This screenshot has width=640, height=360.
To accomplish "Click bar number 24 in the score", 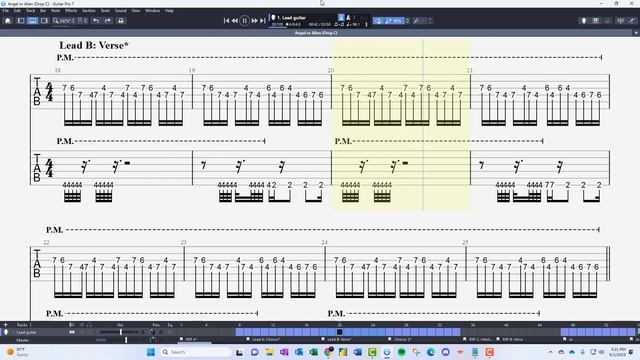I will point(324,242).
